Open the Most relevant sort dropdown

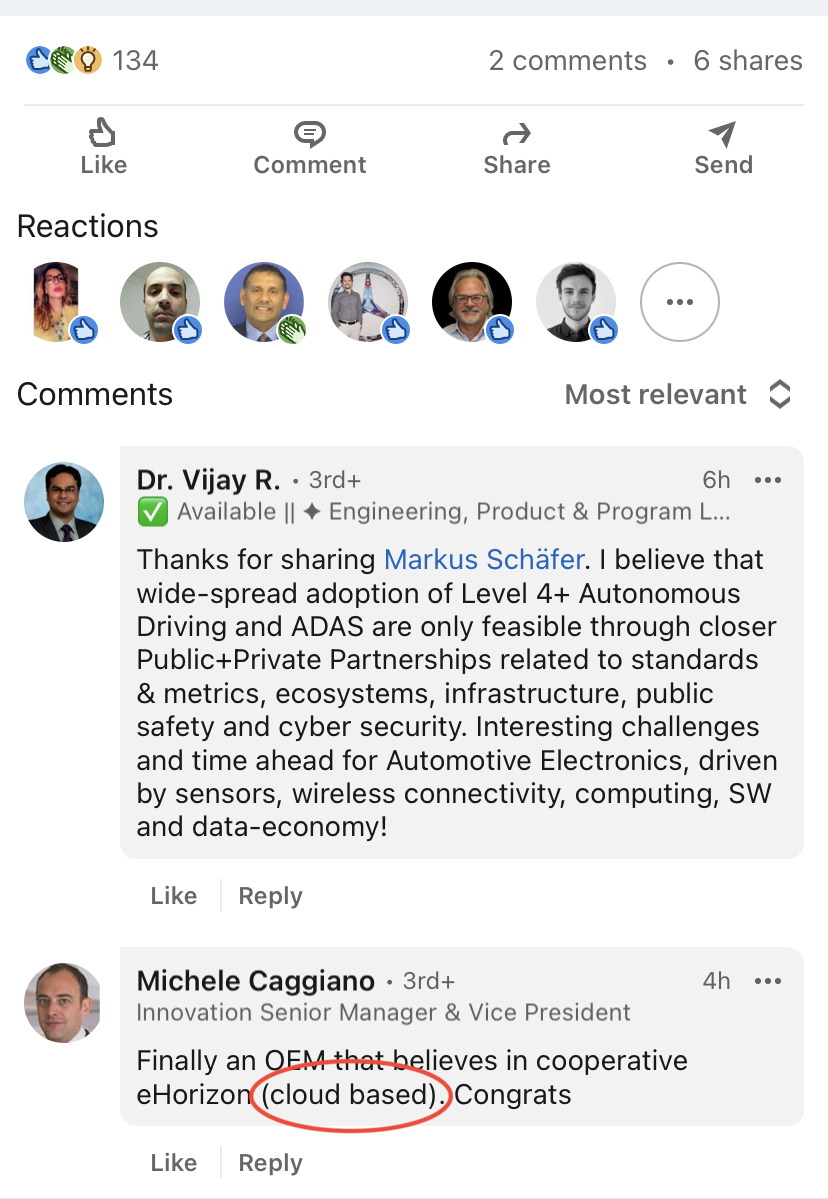(x=656, y=395)
